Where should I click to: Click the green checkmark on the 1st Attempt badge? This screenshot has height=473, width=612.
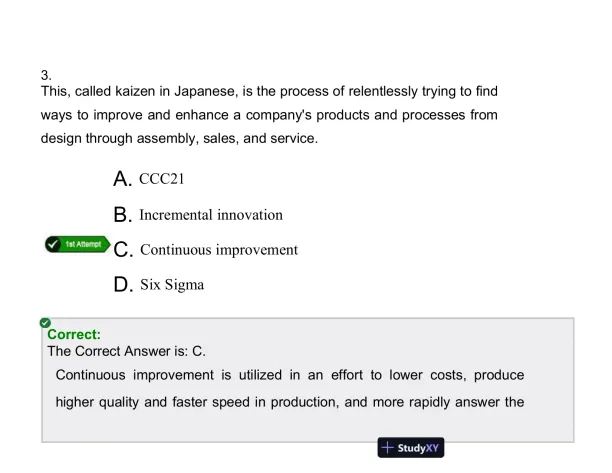tap(54, 244)
